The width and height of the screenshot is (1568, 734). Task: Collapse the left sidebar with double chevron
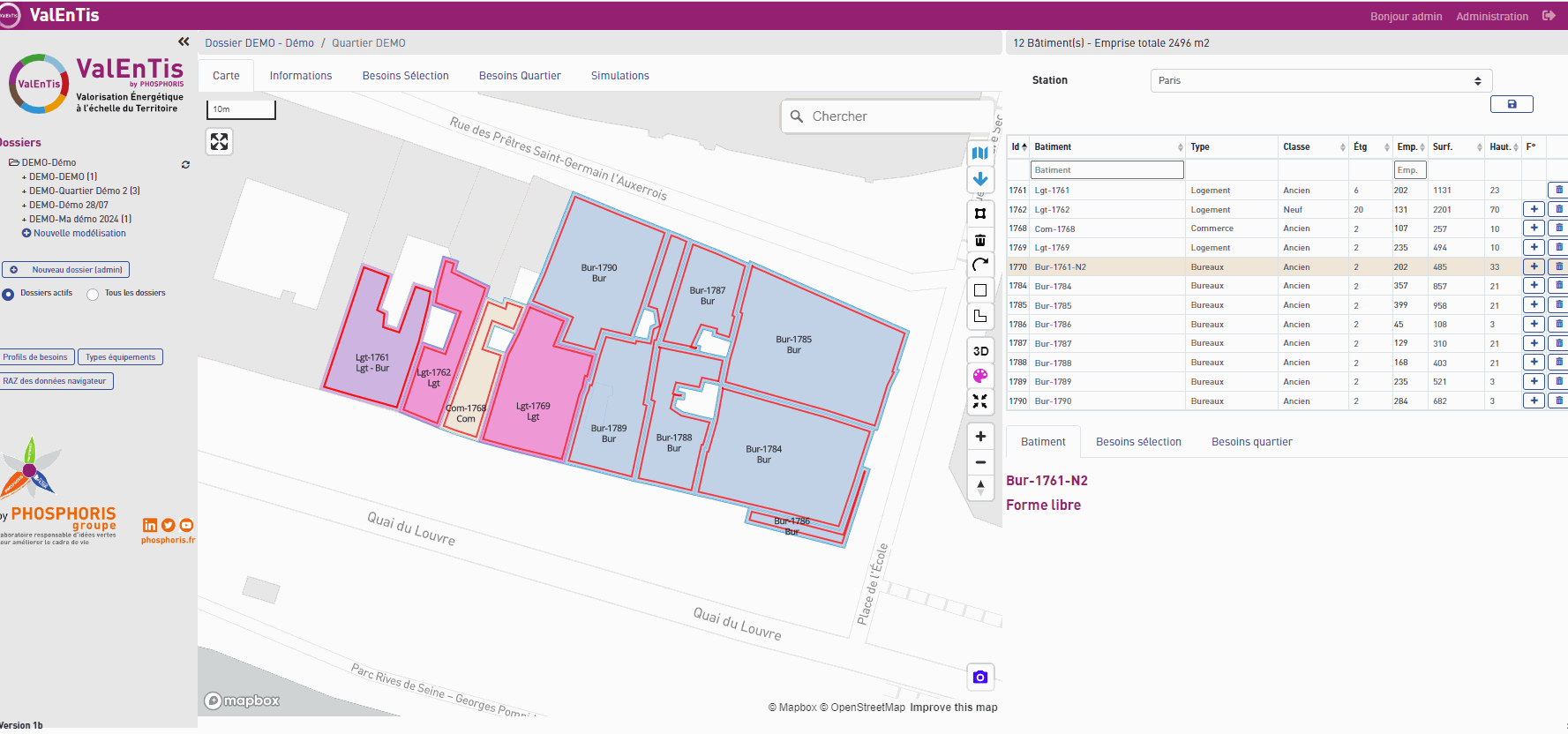(x=184, y=41)
